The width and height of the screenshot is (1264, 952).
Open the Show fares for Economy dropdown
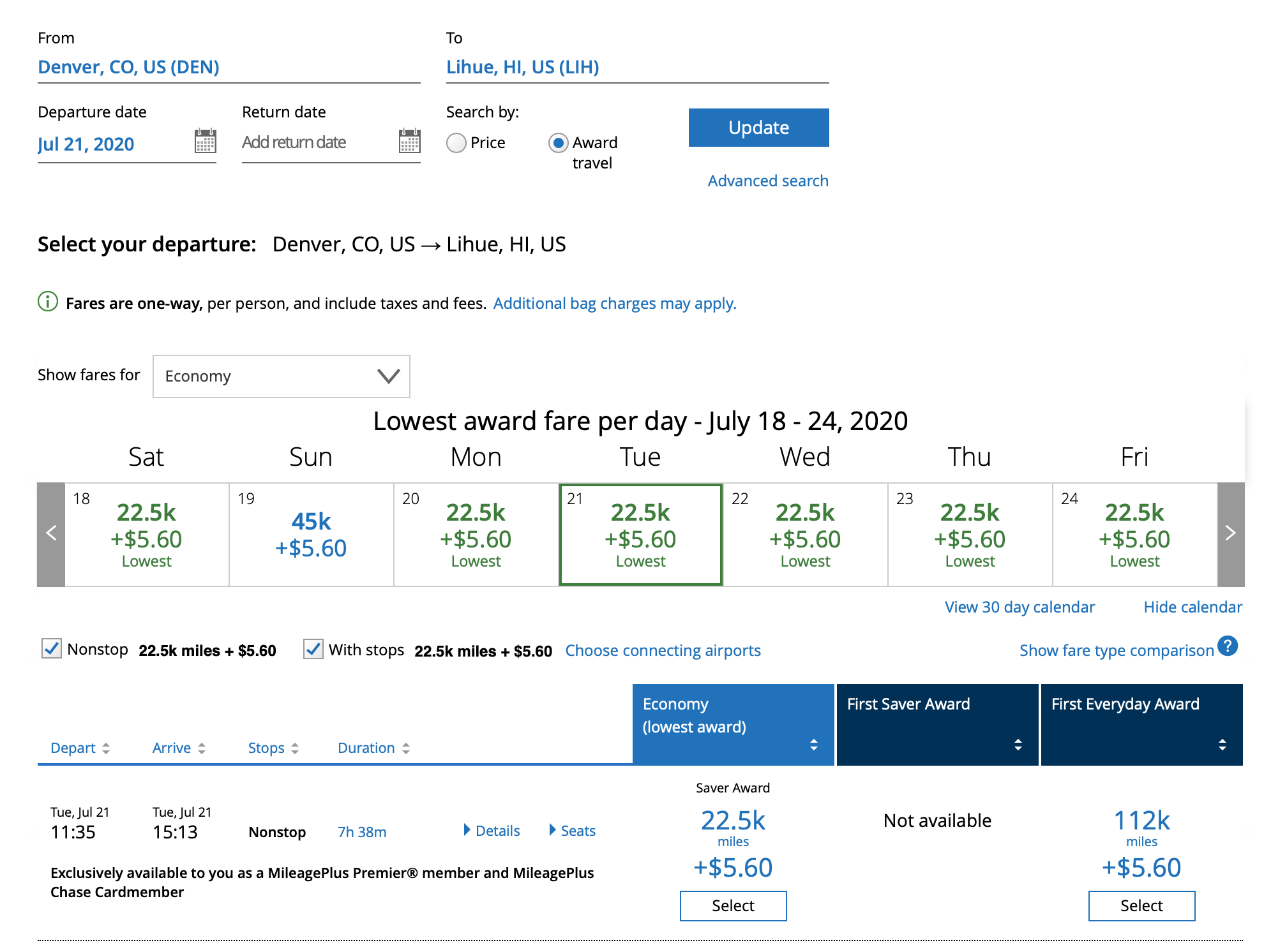pos(281,376)
